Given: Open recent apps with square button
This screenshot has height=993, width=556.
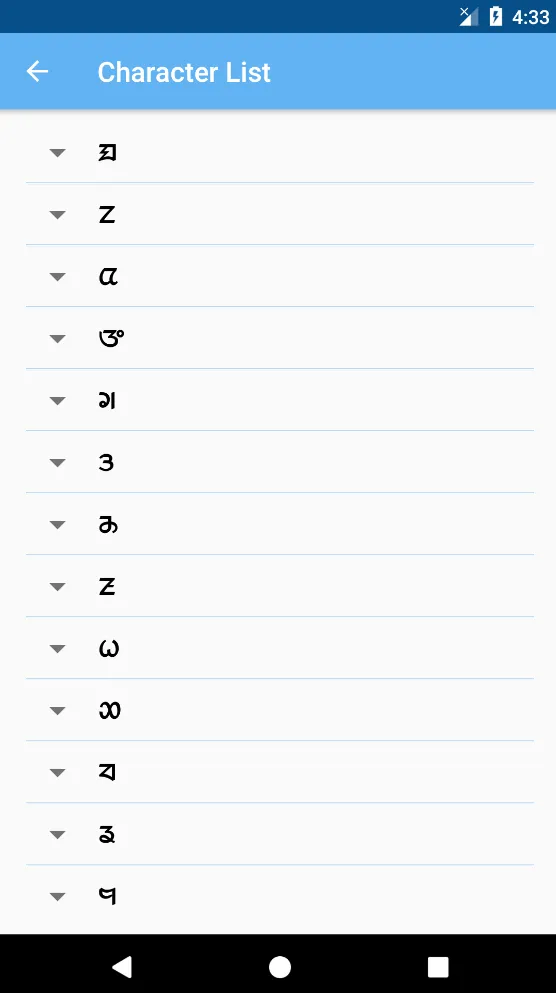Looking at the screenshot, I should [x=438, y=967].
